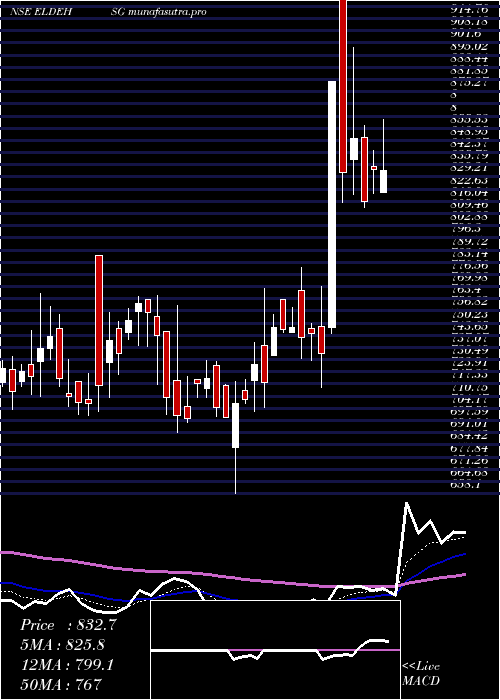Viewport: 500px width, 700px height.
Task: Click the Live MACD inset chart
Action: (275, 650)
